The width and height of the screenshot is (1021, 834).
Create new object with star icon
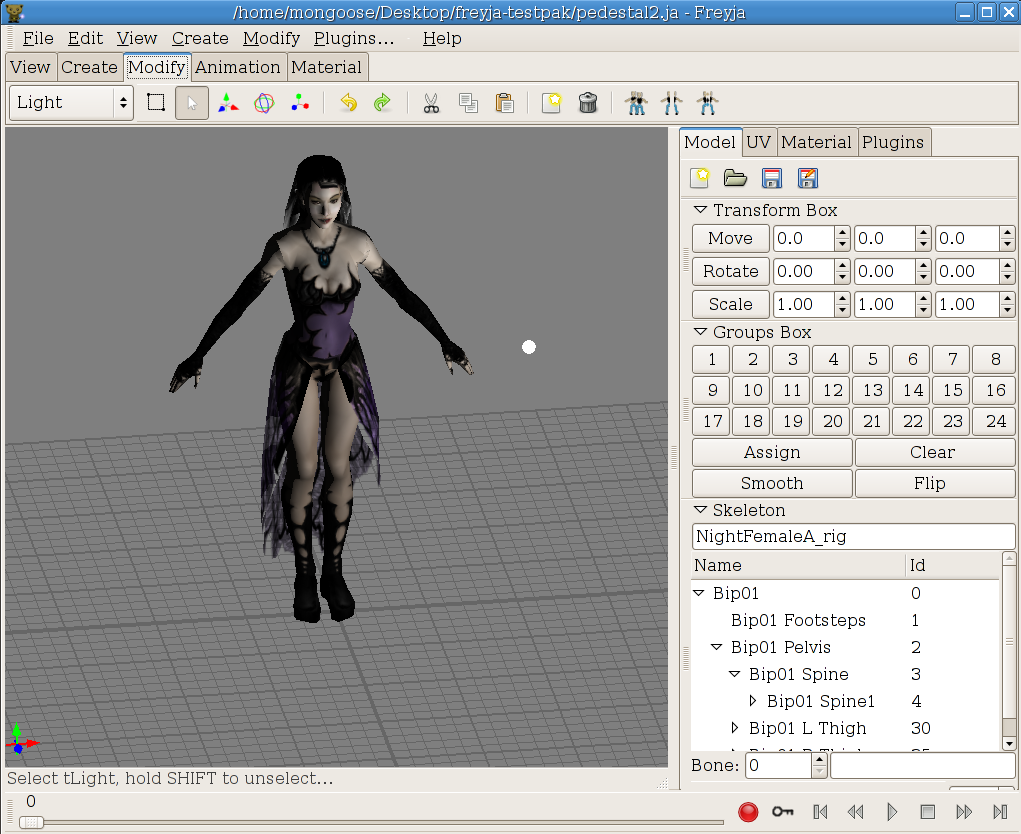pyautogui.click(x=552, y=103)
